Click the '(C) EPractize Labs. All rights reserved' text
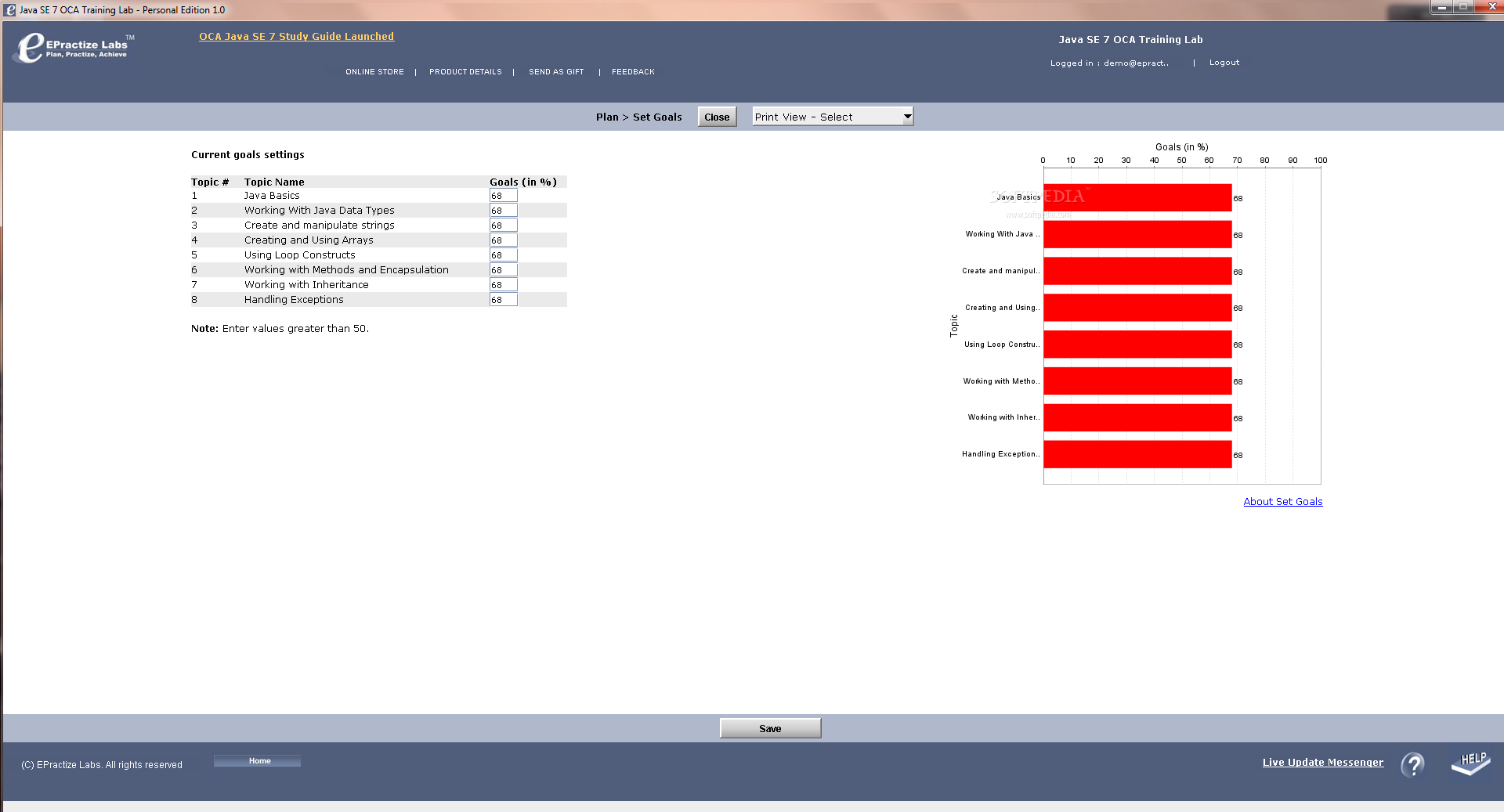 click(102, 765)
